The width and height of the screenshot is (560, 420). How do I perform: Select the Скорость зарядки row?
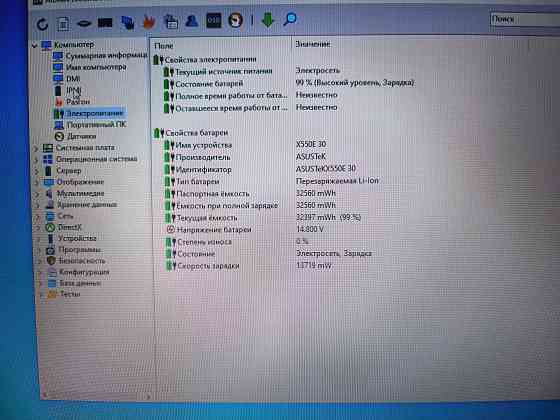point(203,266)
